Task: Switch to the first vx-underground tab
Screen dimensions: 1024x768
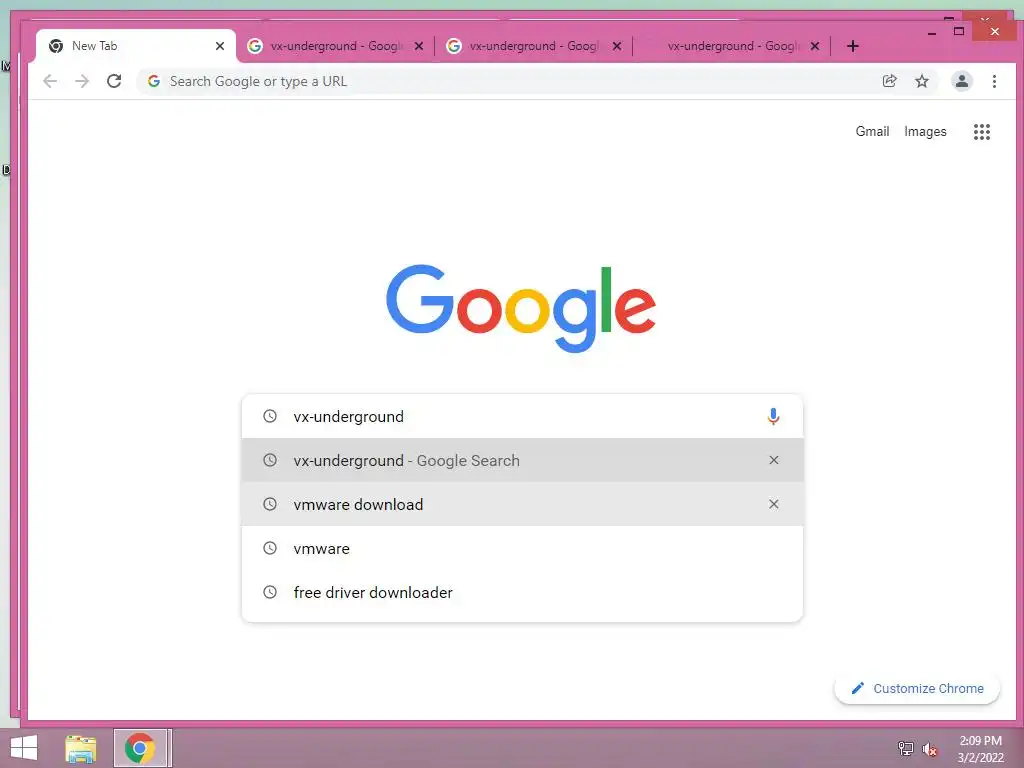Action: (x=335, y=46)
